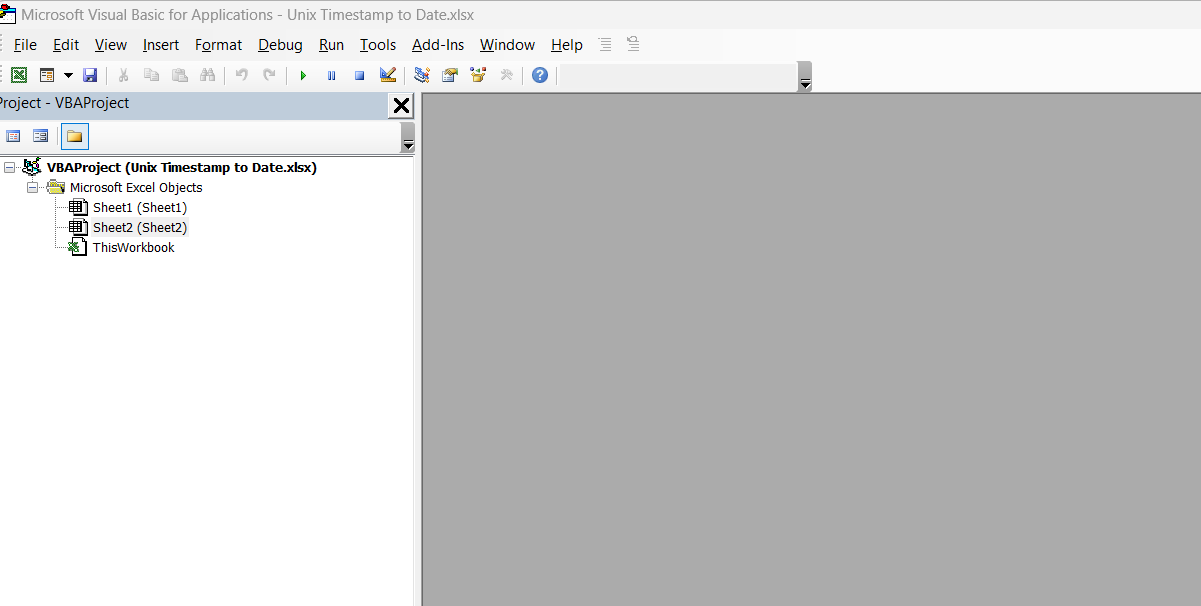Select the Microsoft Excel Objects folder
This screenshot has height=606, width=1201.
click(136, 188)
